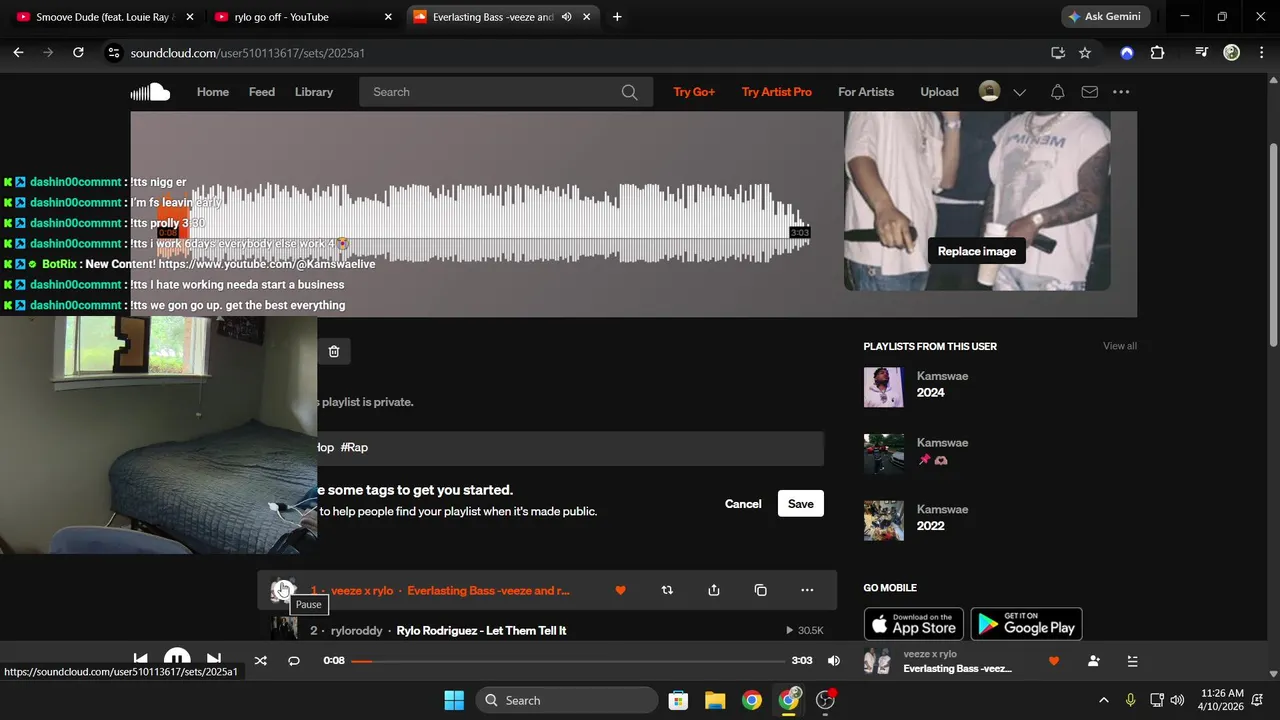Follow veeze x rylo from player
This screenshot has width=1280, height=720.
click(1093, 661)
